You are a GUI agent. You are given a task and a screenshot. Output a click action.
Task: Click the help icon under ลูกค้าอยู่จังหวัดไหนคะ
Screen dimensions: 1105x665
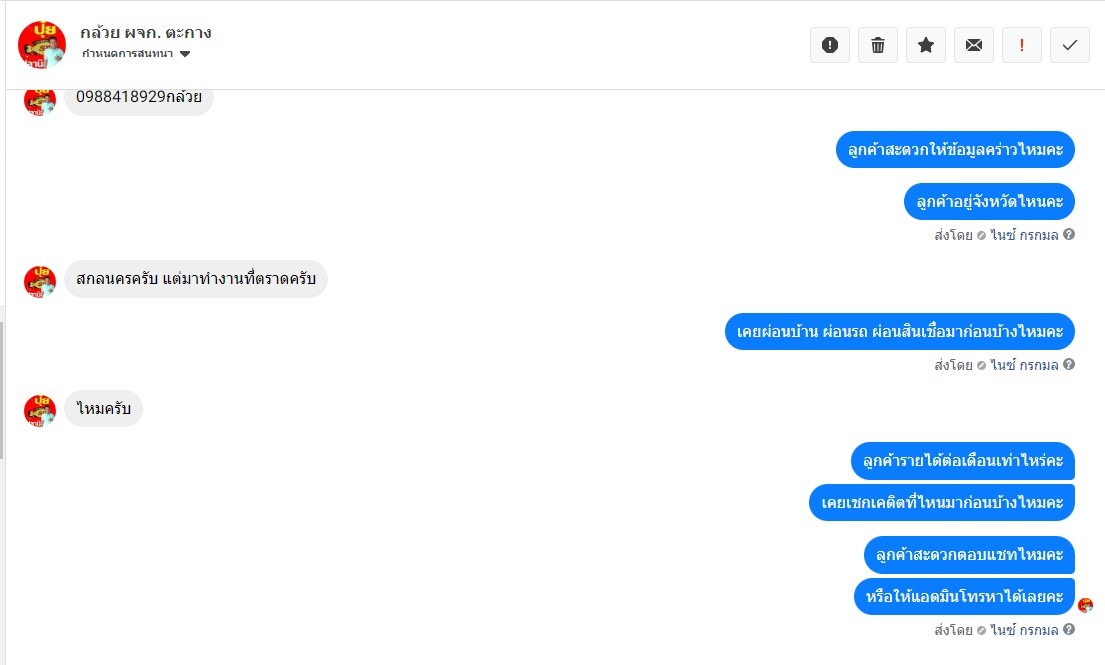(1069, 235)
